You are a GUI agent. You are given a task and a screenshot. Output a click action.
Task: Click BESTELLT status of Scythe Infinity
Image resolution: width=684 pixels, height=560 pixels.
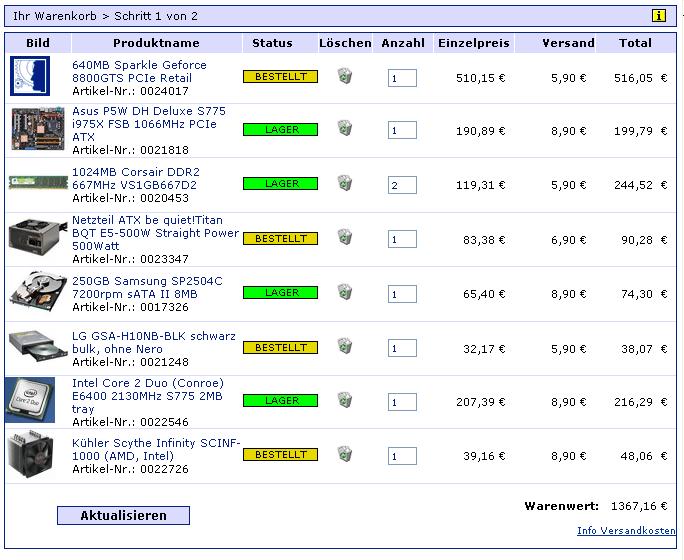click(x=280, y=454)
